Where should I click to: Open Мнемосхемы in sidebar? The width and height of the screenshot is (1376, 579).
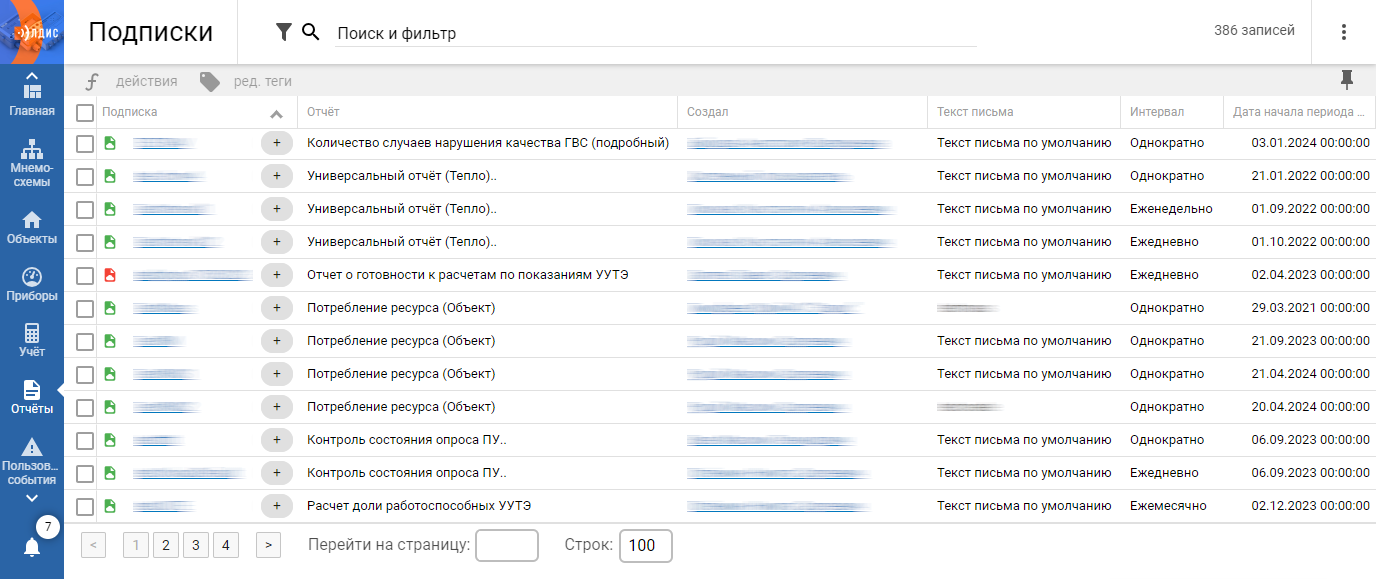point(32,164)
